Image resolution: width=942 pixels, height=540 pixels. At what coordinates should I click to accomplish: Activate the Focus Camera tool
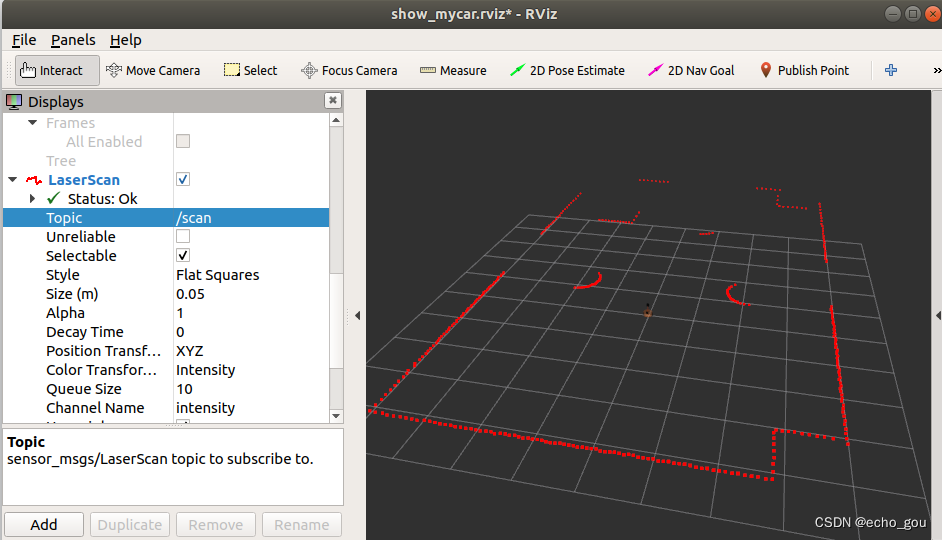[x=349, y=70]
